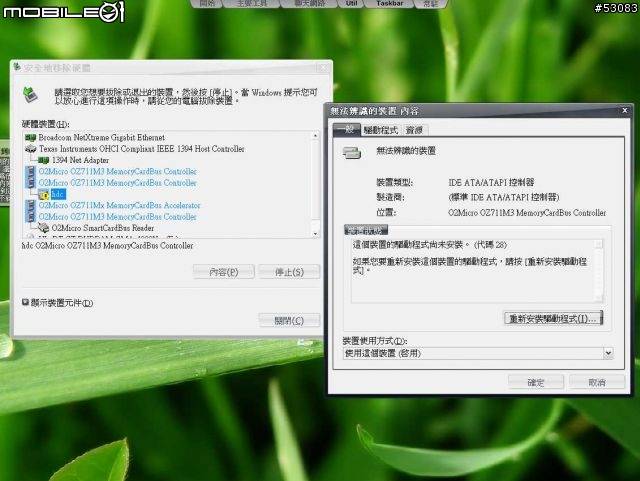Viewport: 640px width, 481px height.
Task: Click the 1394 Net Adapter card icon
Action: click(x=44, y=160)
